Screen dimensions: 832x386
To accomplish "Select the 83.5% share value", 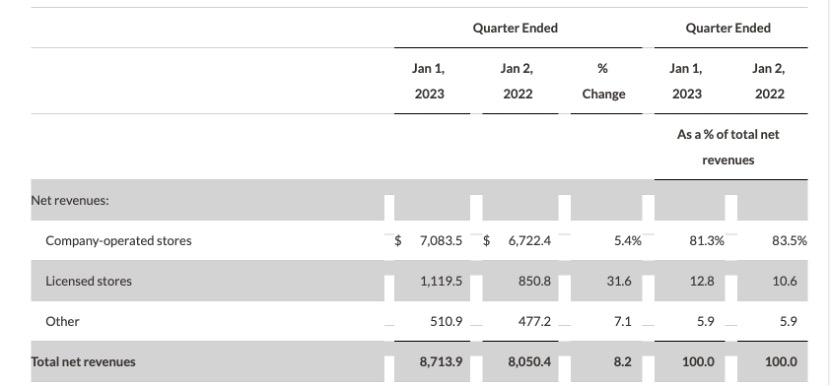I will tap(790, 241).
